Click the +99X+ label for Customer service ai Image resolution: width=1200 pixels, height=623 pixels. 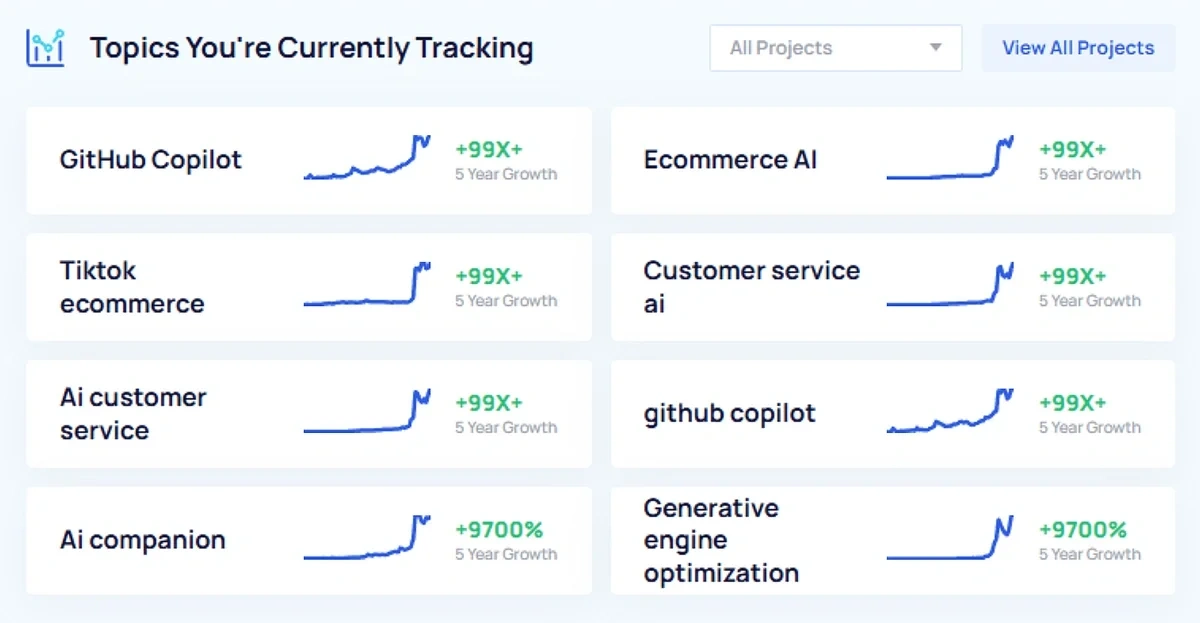(1074, 276)
